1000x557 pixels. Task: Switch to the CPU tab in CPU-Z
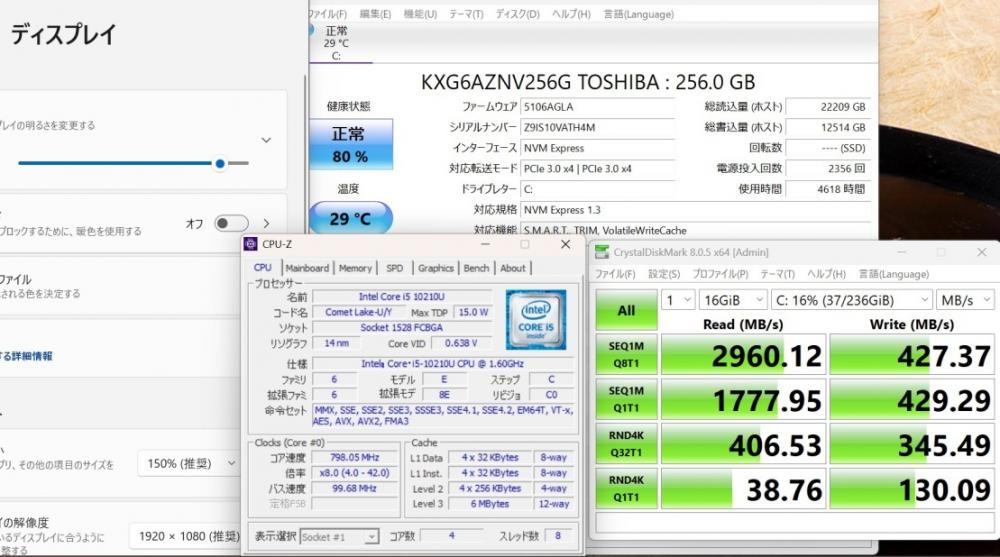point(262,268)
